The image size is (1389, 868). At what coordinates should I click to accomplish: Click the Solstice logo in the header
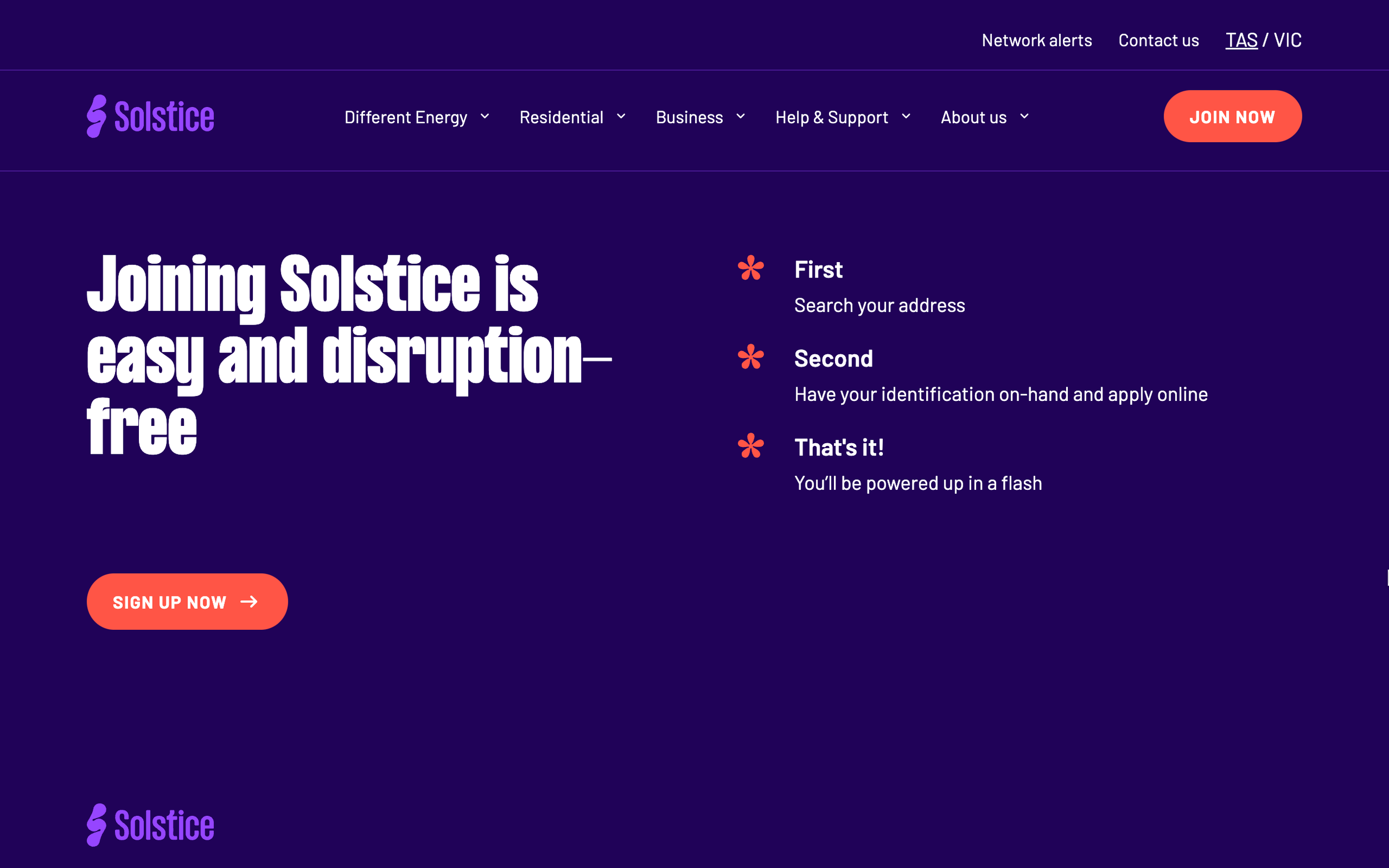click(151, 116)
